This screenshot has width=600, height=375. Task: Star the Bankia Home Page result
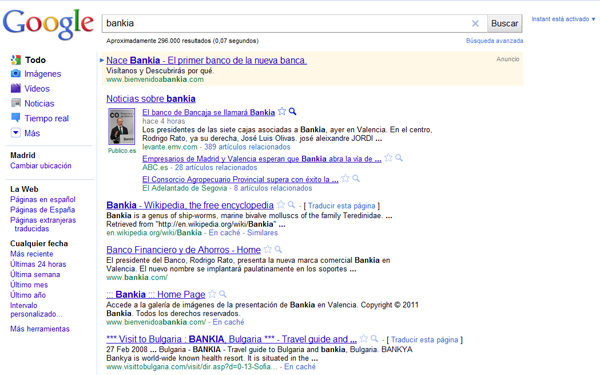click(212, 294)
